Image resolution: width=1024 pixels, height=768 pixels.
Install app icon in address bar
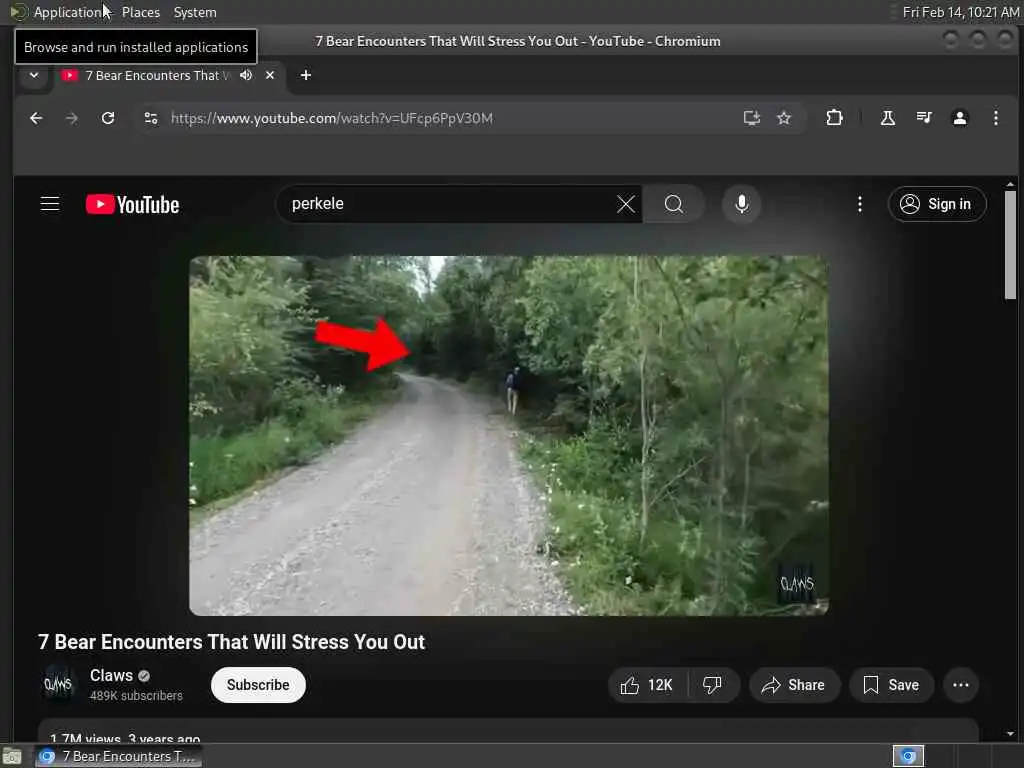pos(752,118)
